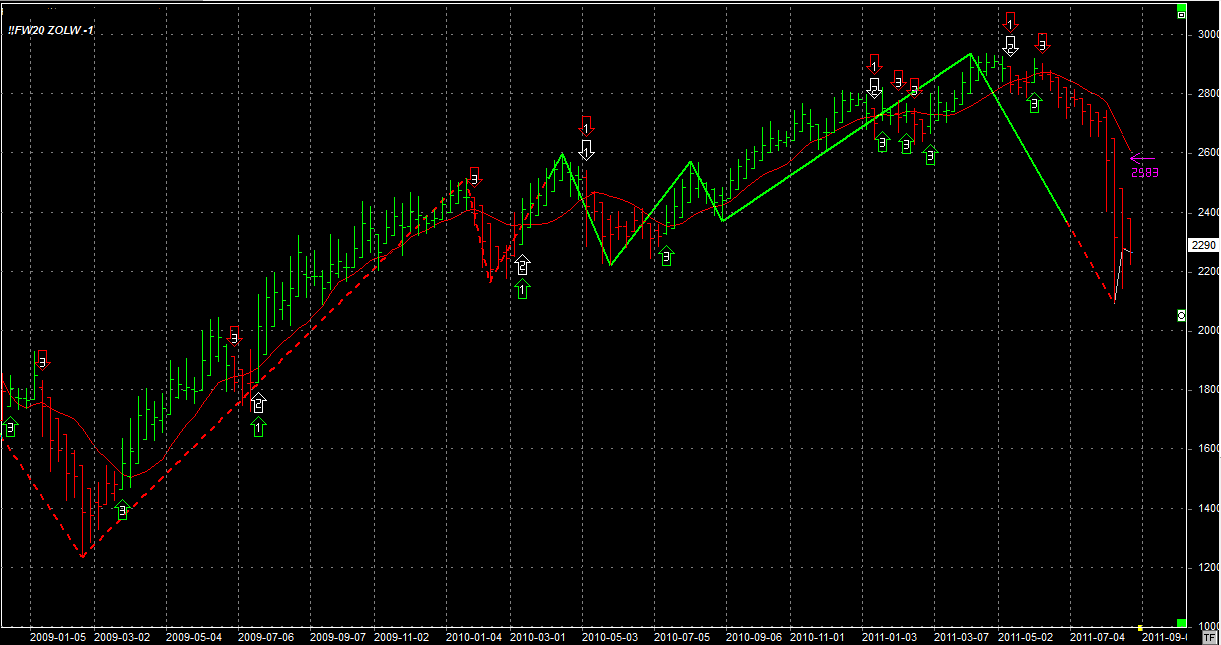The height and width of the screenshot is (645, 1221).
Task: Click green up arrow 3 near 2010-07-05
Action: point(667,257)
